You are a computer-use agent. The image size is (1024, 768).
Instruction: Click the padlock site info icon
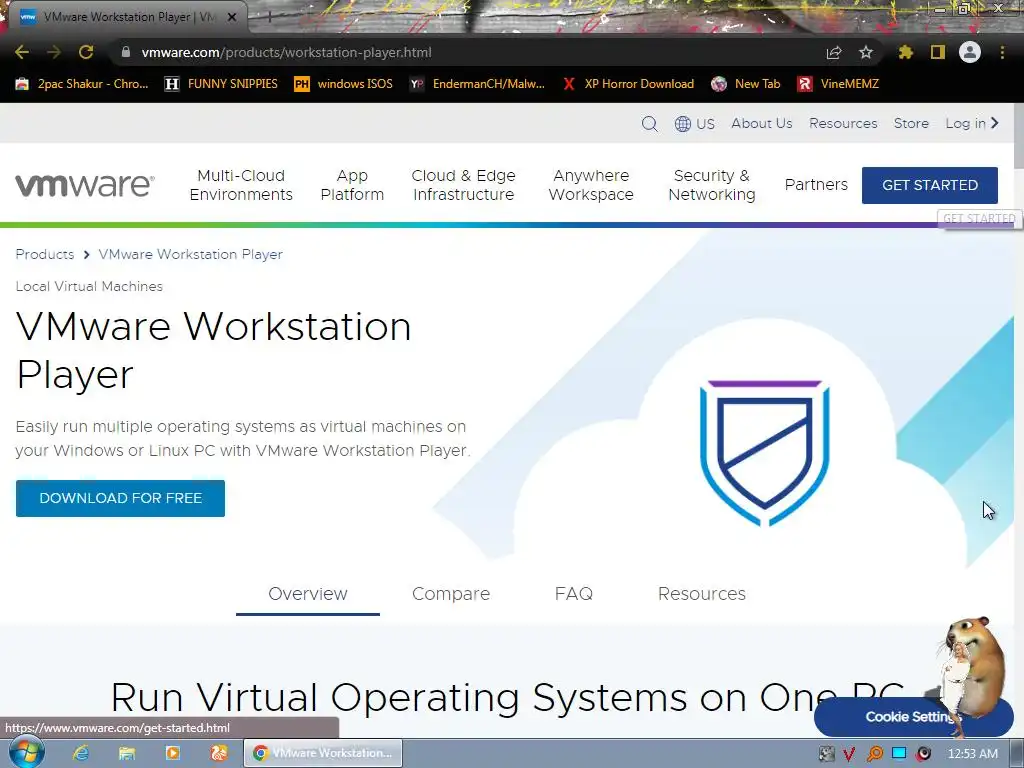(x=126, y=52)
